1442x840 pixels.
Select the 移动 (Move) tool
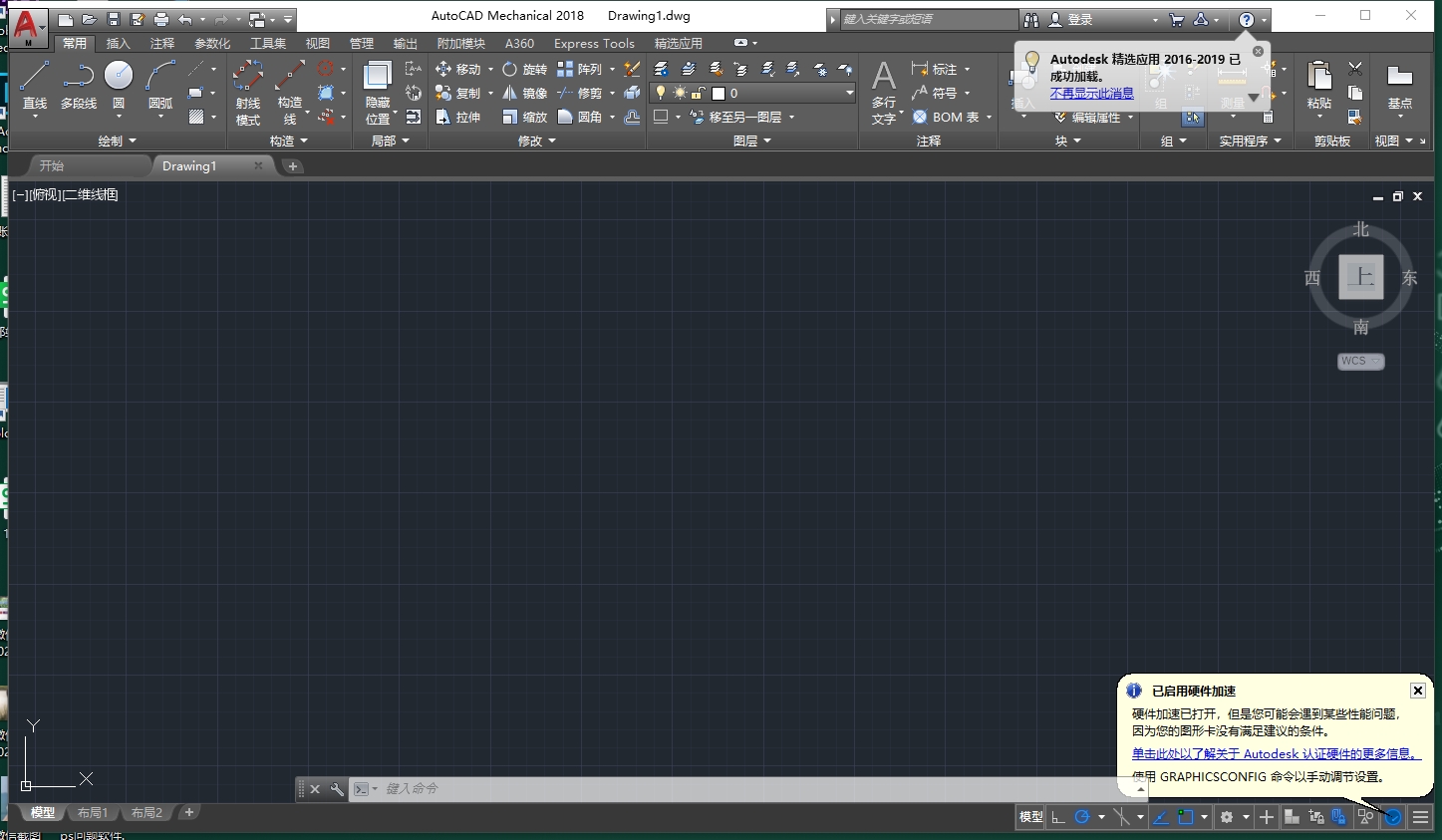point(458,69)
